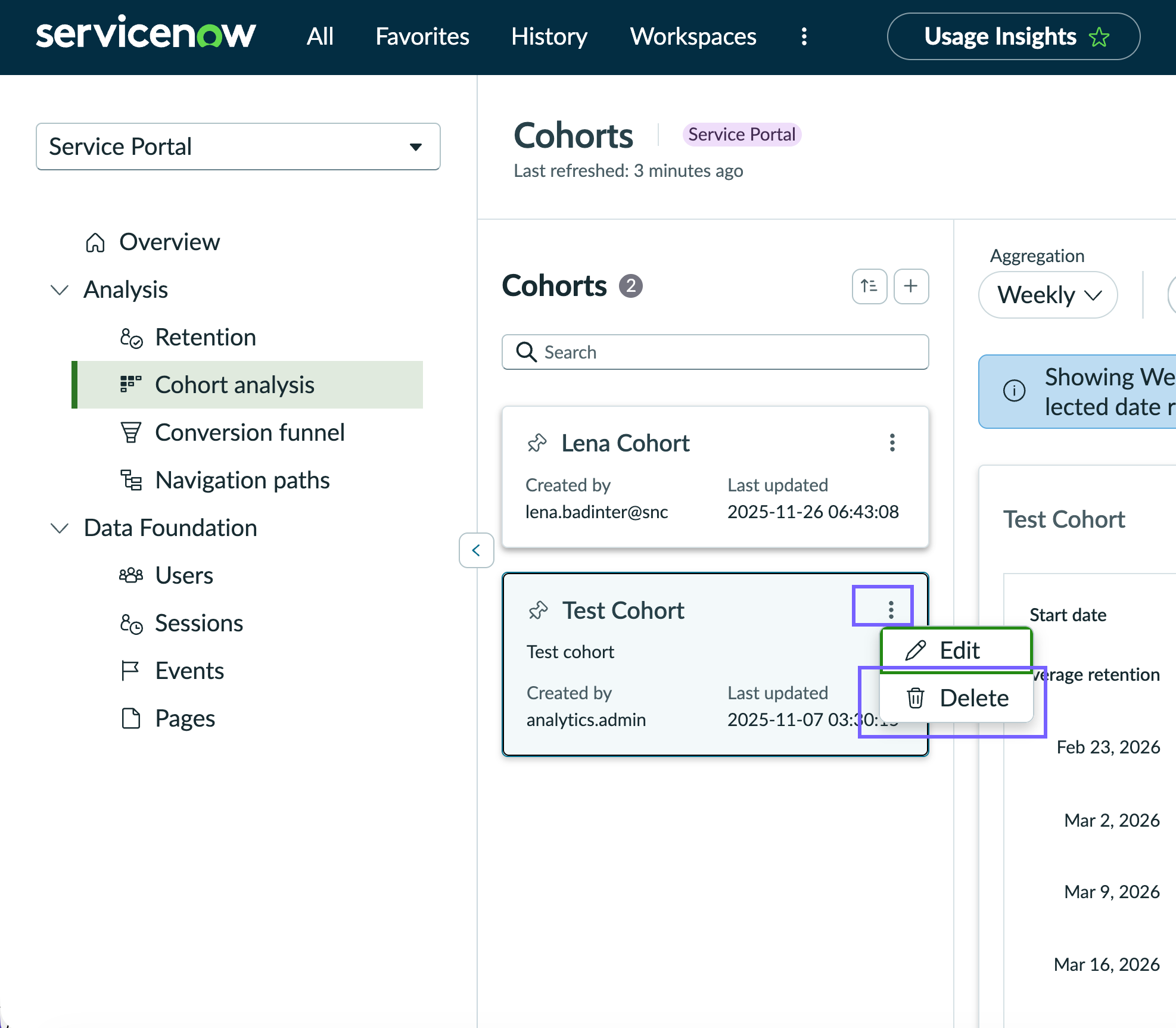This screenshot has height=1028, width=1176.
Task: Open the Favorites menu
Action: click(422, 37)
